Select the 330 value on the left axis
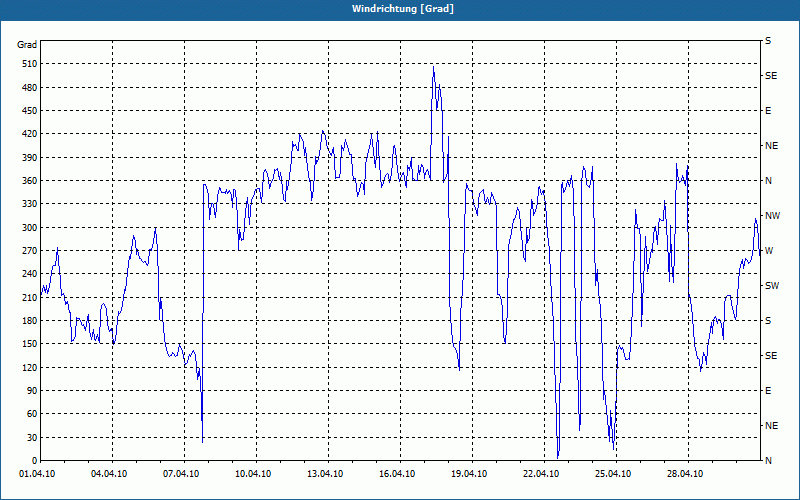This screenshot has height=500, width=800. coord(30,204)
